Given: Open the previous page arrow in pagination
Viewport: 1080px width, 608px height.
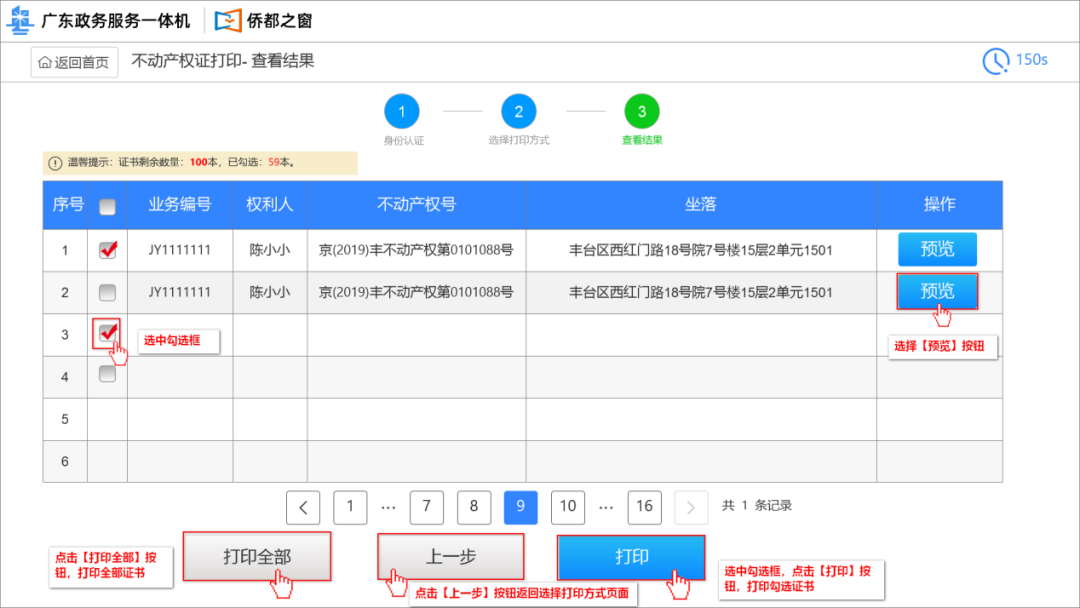Looking at the screenshot, I should [303, 507].
